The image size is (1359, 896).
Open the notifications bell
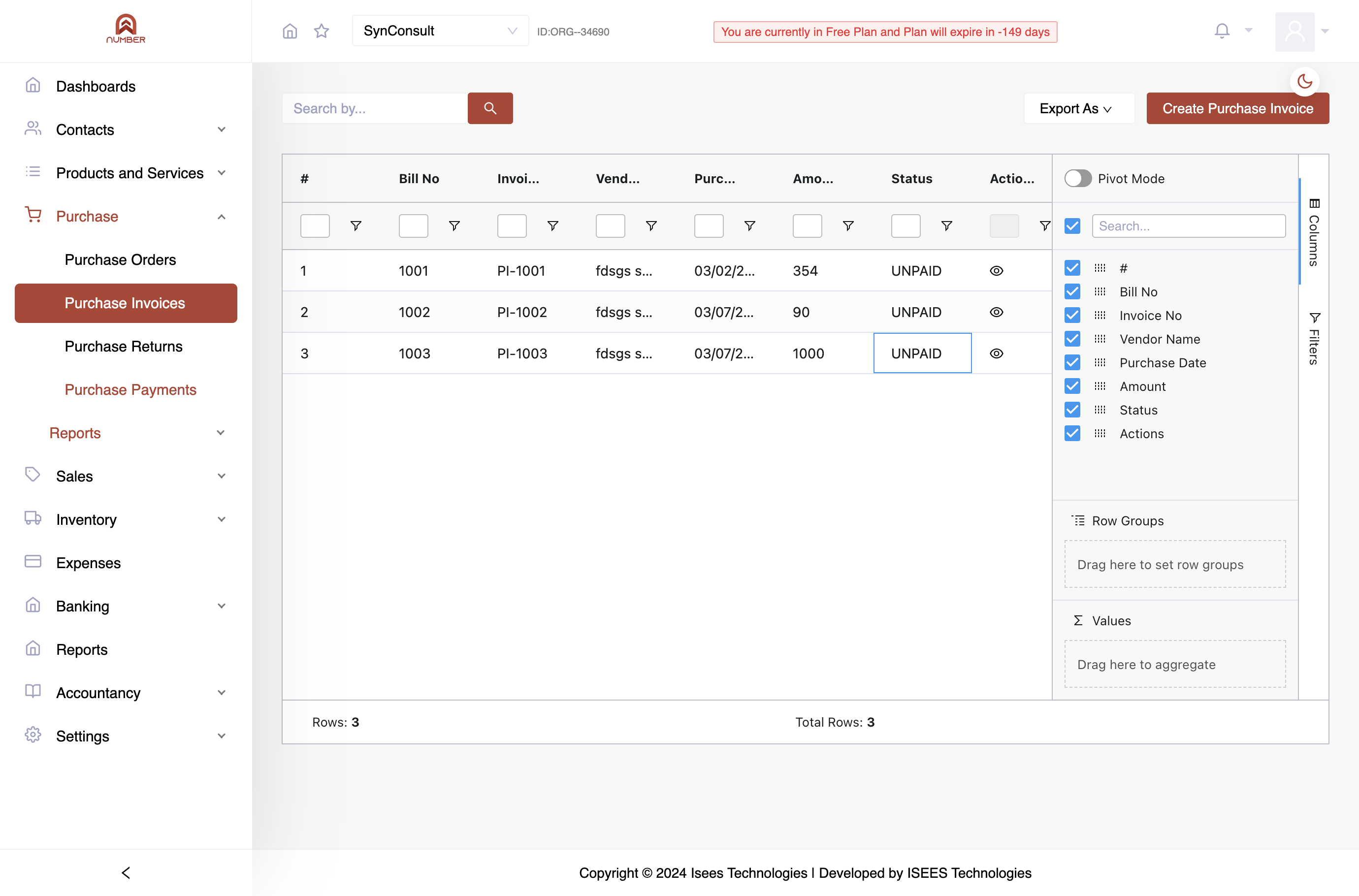click(x=1222, y=31)
